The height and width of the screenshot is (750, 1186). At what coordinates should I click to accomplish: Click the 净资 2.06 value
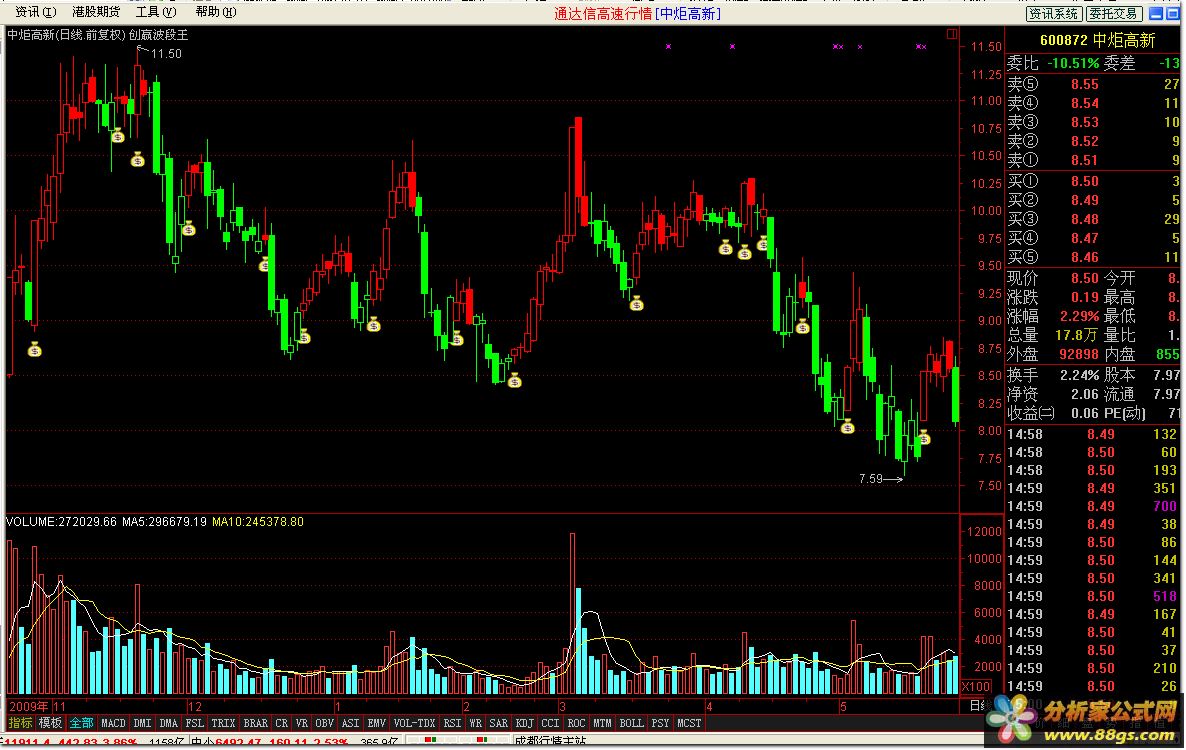click(x=1085, y=394)
